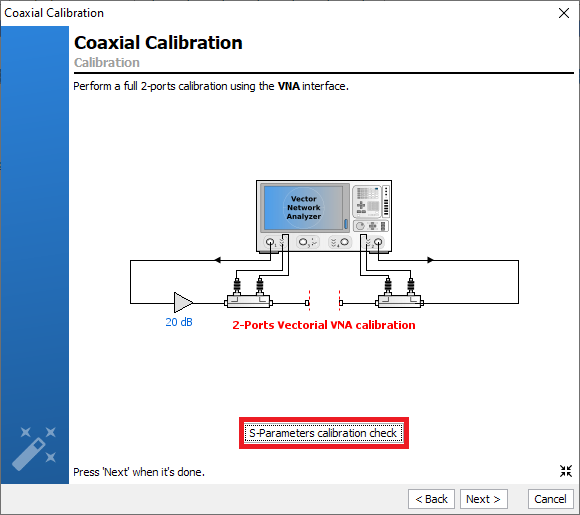The width and height of the screenshot is (580, 515).
Task: Click the collapse arrows icon
Action: click(566, 471)
